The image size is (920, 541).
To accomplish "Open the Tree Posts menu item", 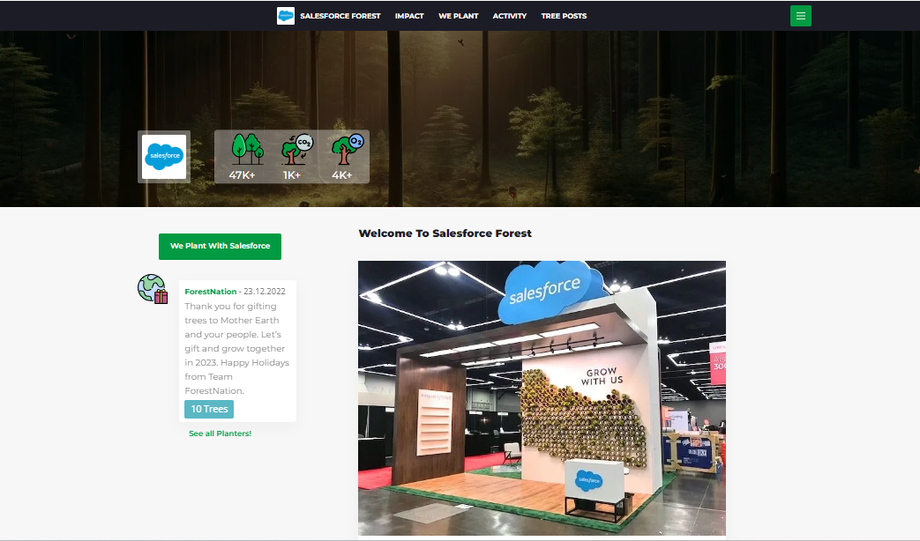I will (564, 16).
